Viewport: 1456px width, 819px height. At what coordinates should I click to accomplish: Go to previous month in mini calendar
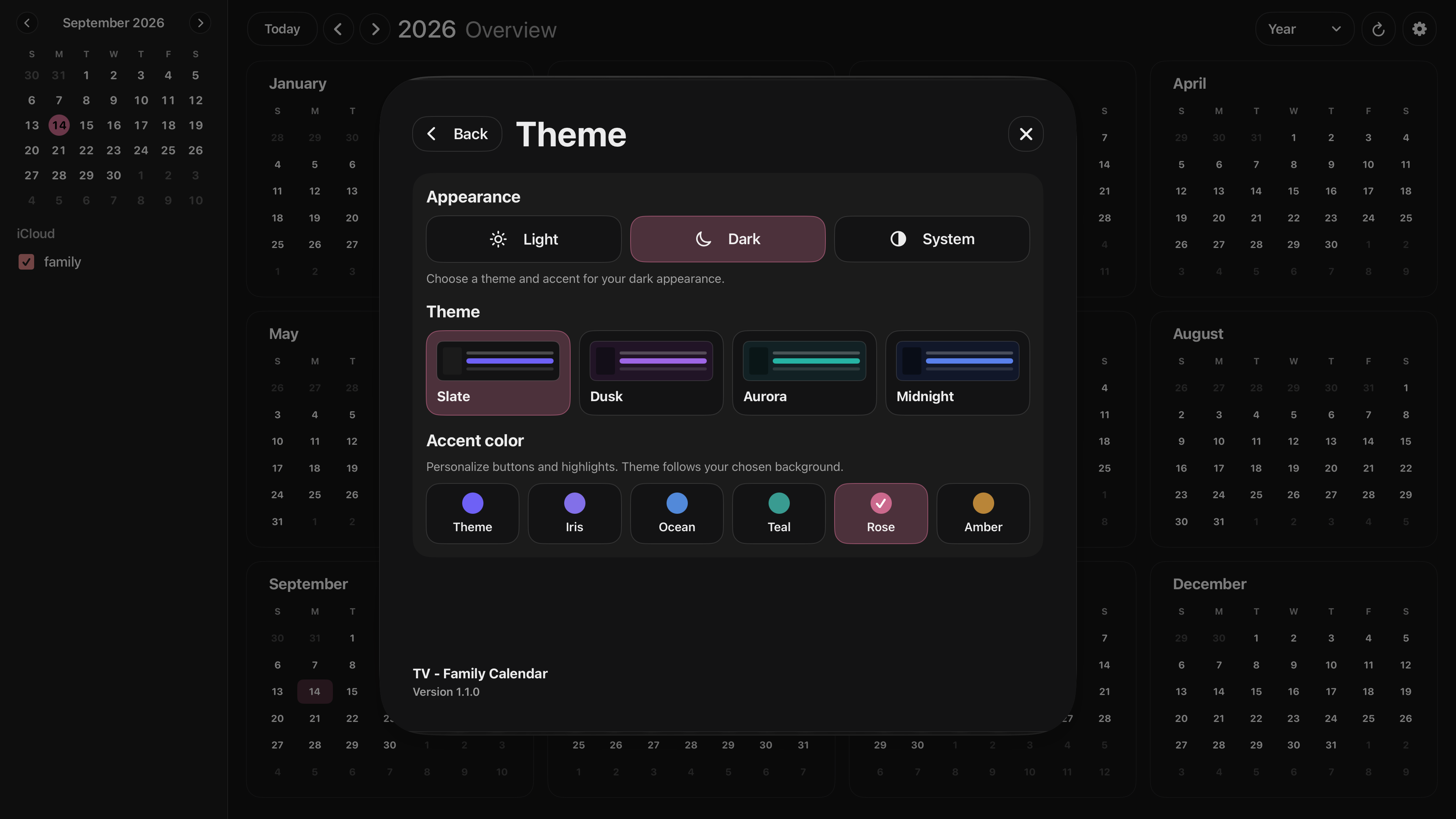[27, 23]
